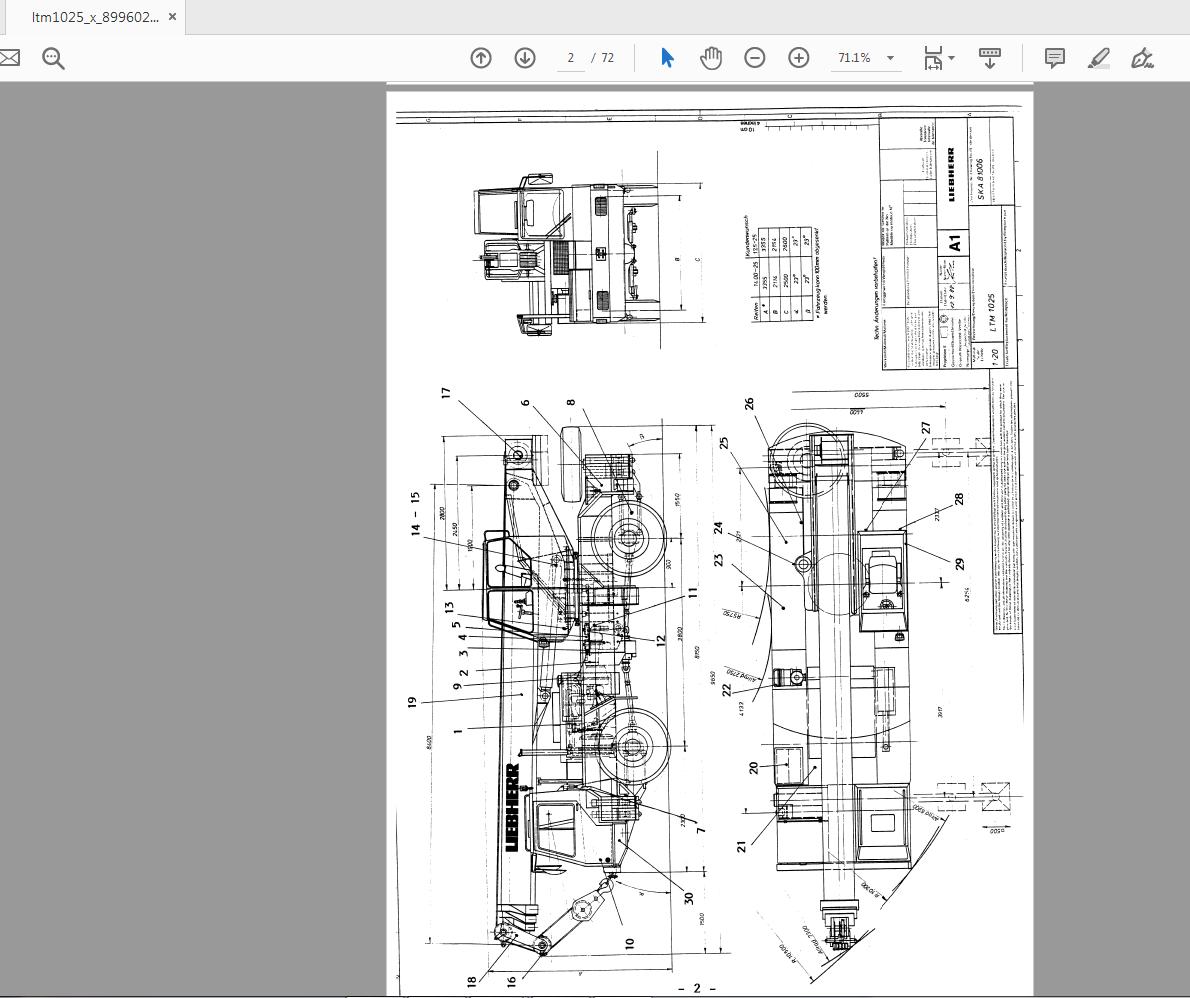1190x998 pixels.
Task: Zoom out with the minus button
Action: pyautogui.click(x=754, y=58)
